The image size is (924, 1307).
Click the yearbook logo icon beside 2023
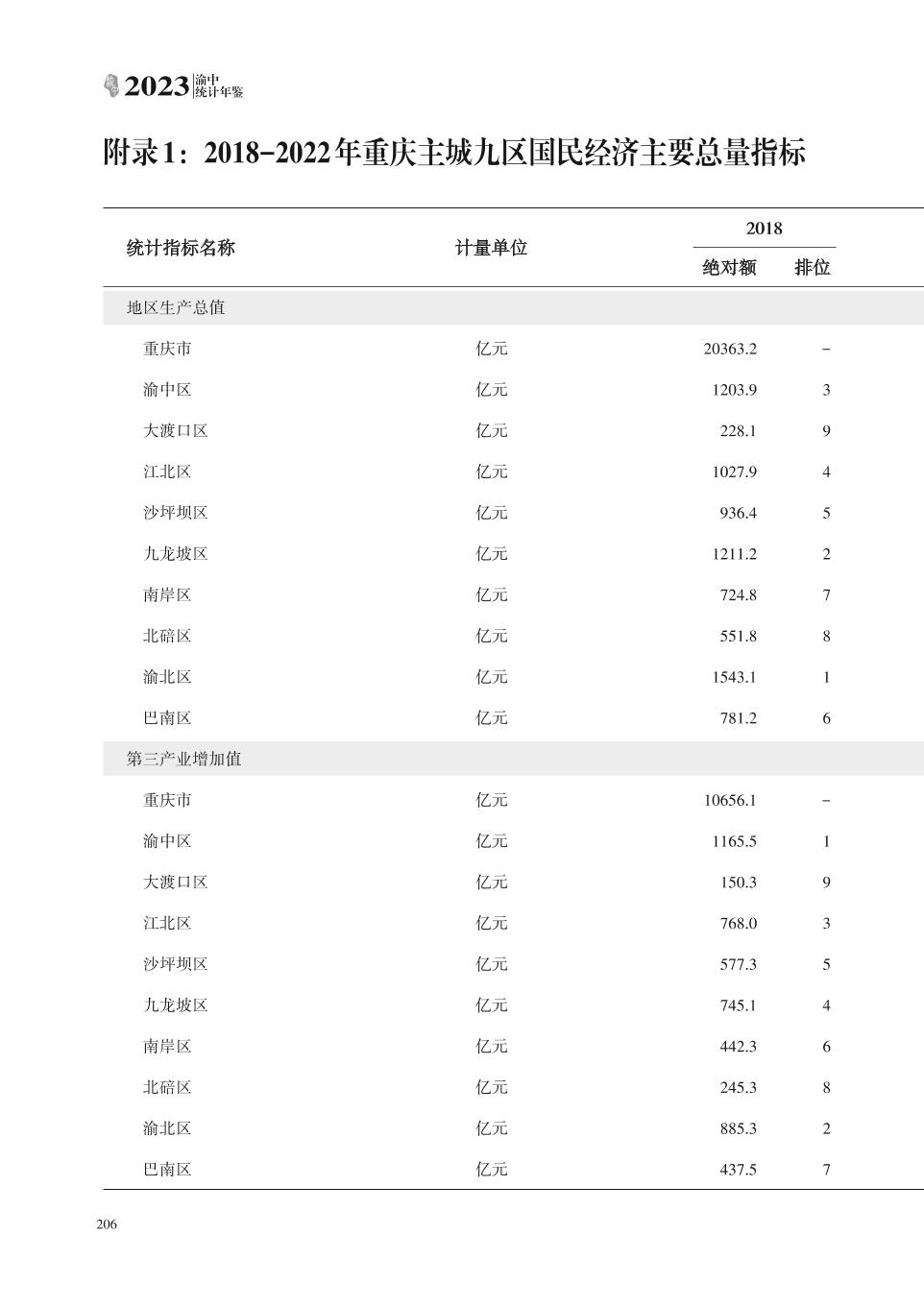pos(112,86)
